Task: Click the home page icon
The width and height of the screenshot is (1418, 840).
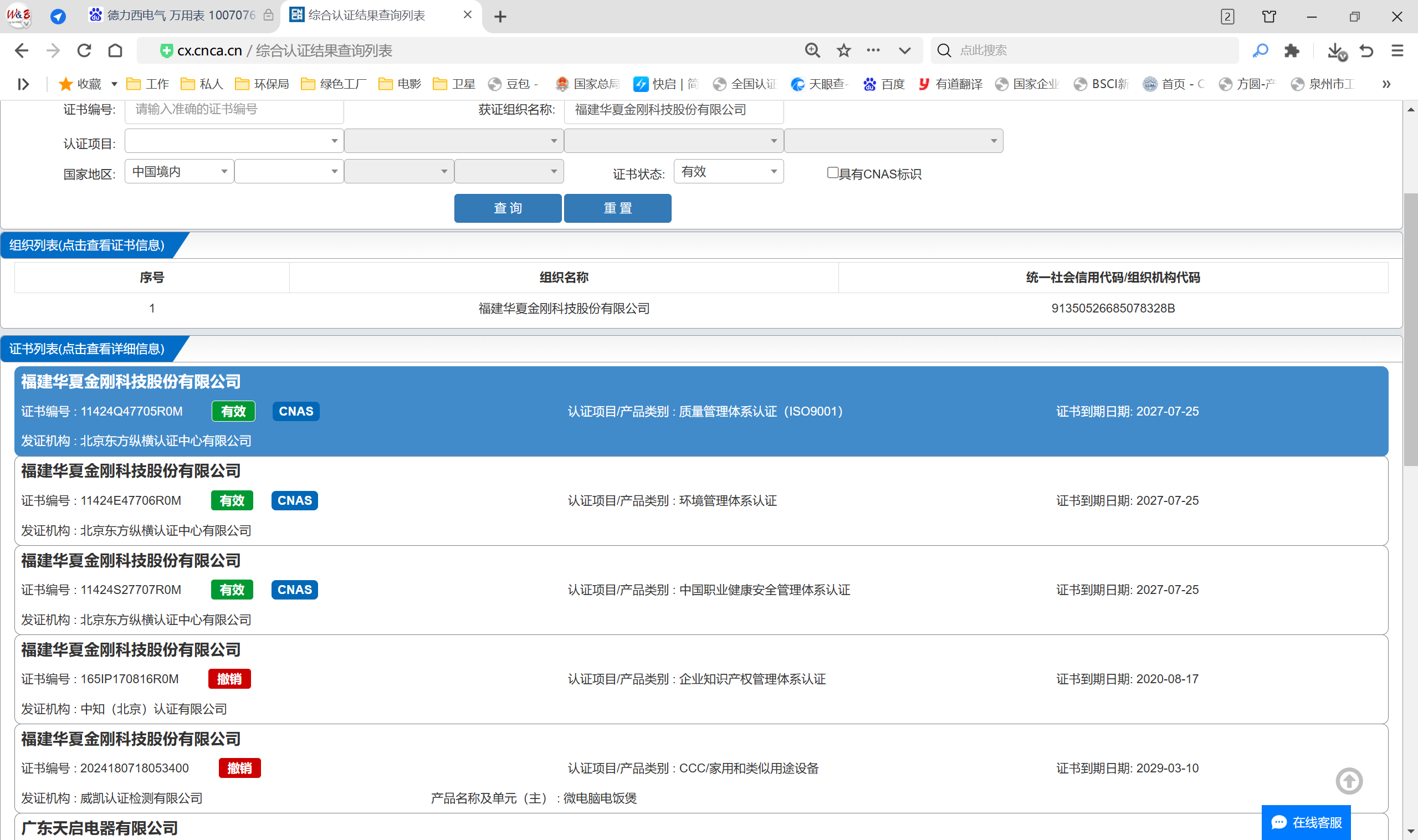Action: pos(115,50)
